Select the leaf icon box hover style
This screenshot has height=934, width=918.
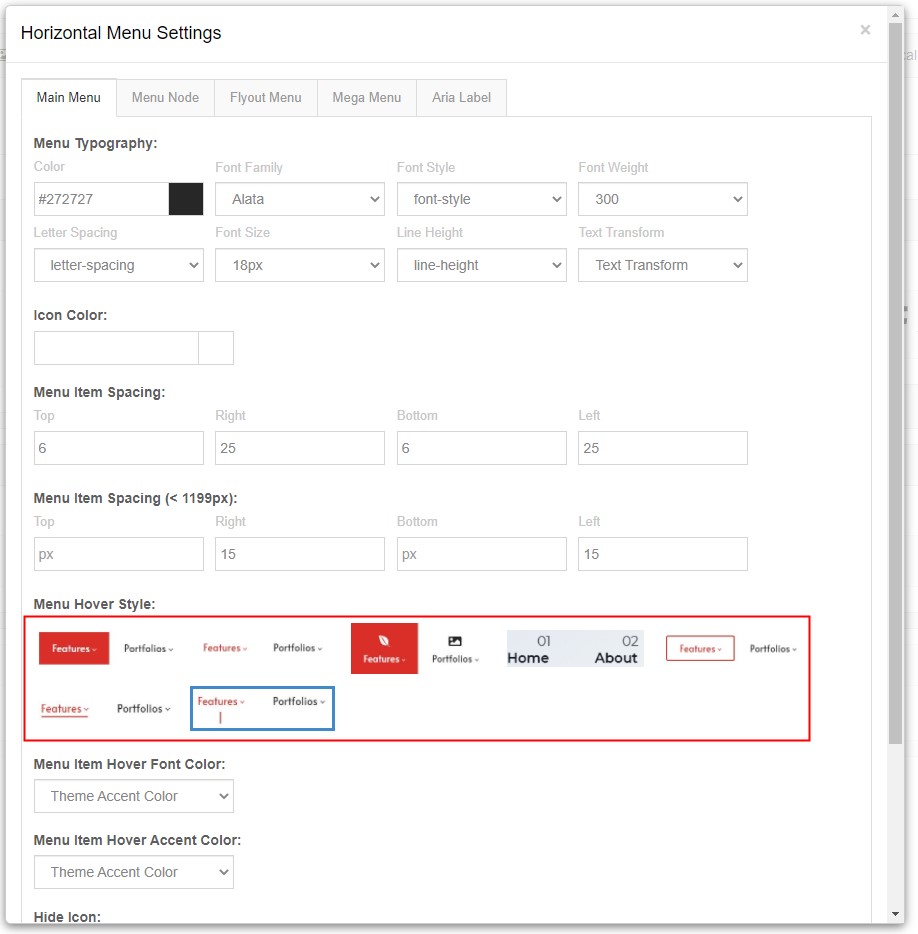click(417, 648)
